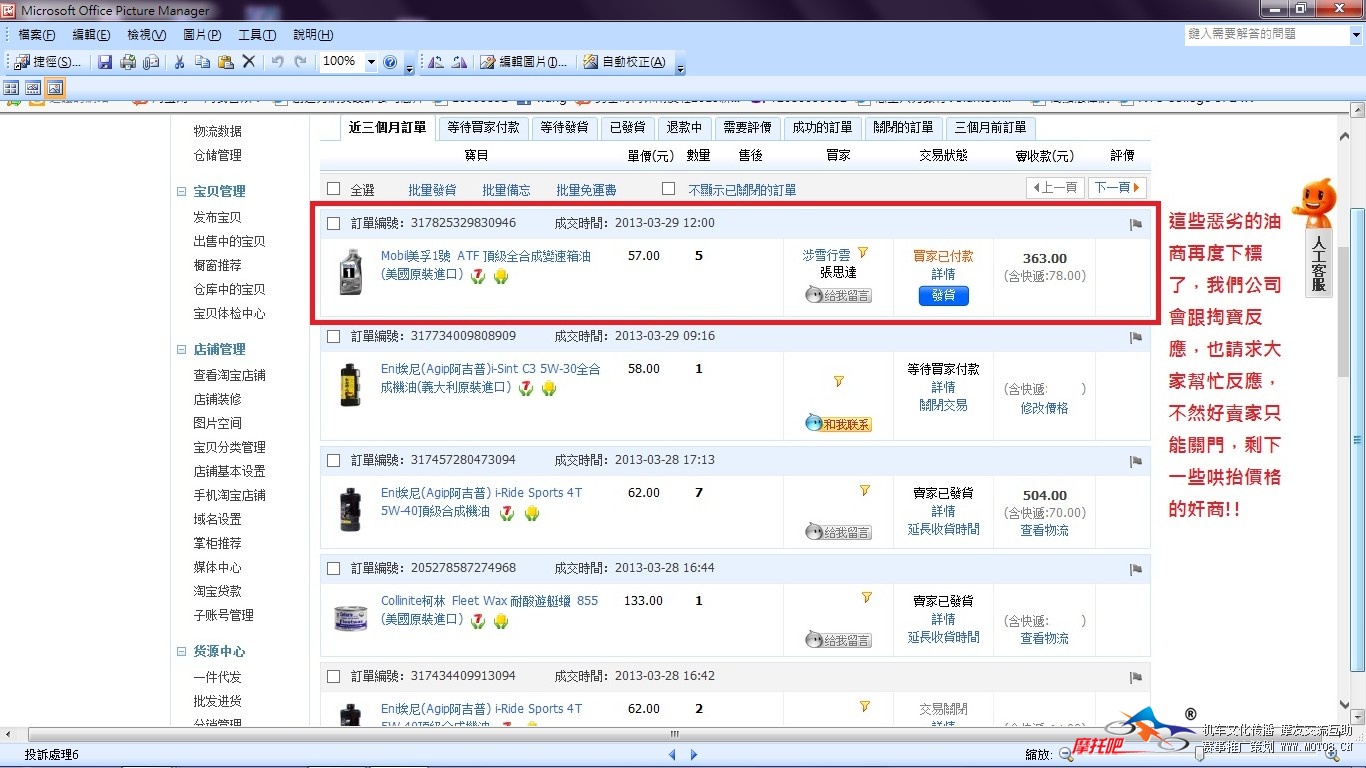This screenshot has width=1366, height=768.
Task: Tick checkbox for order 205278587274968
Action: point(334,568)
